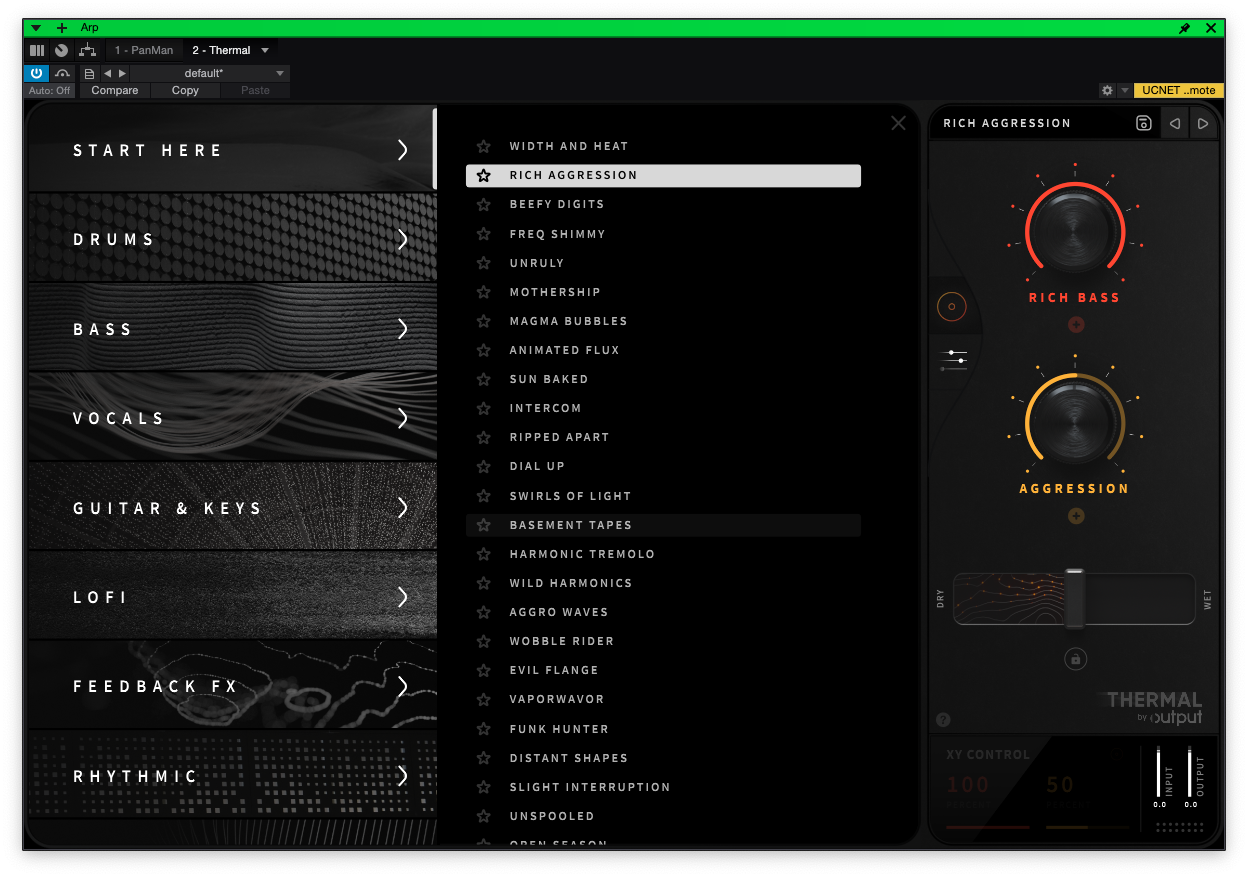
Task: Expand the VOCALS category
Action: click(x=232, y=418)
